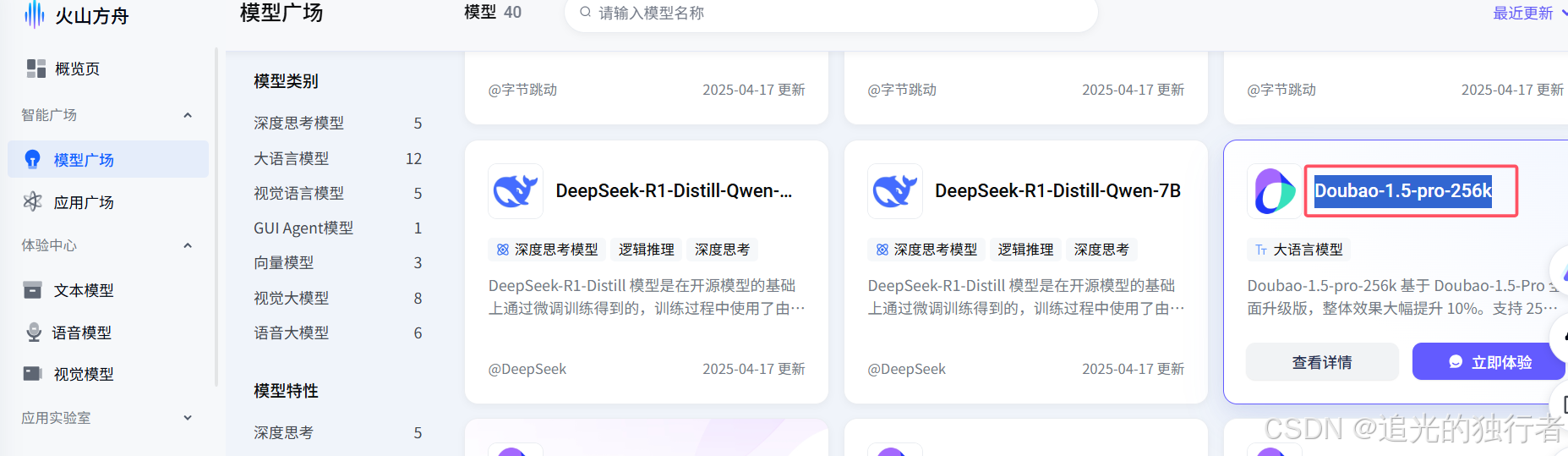Open the 最近更新 sort dropdown
Viewport: 1568px width, 456px height.
pos(1529,13)
